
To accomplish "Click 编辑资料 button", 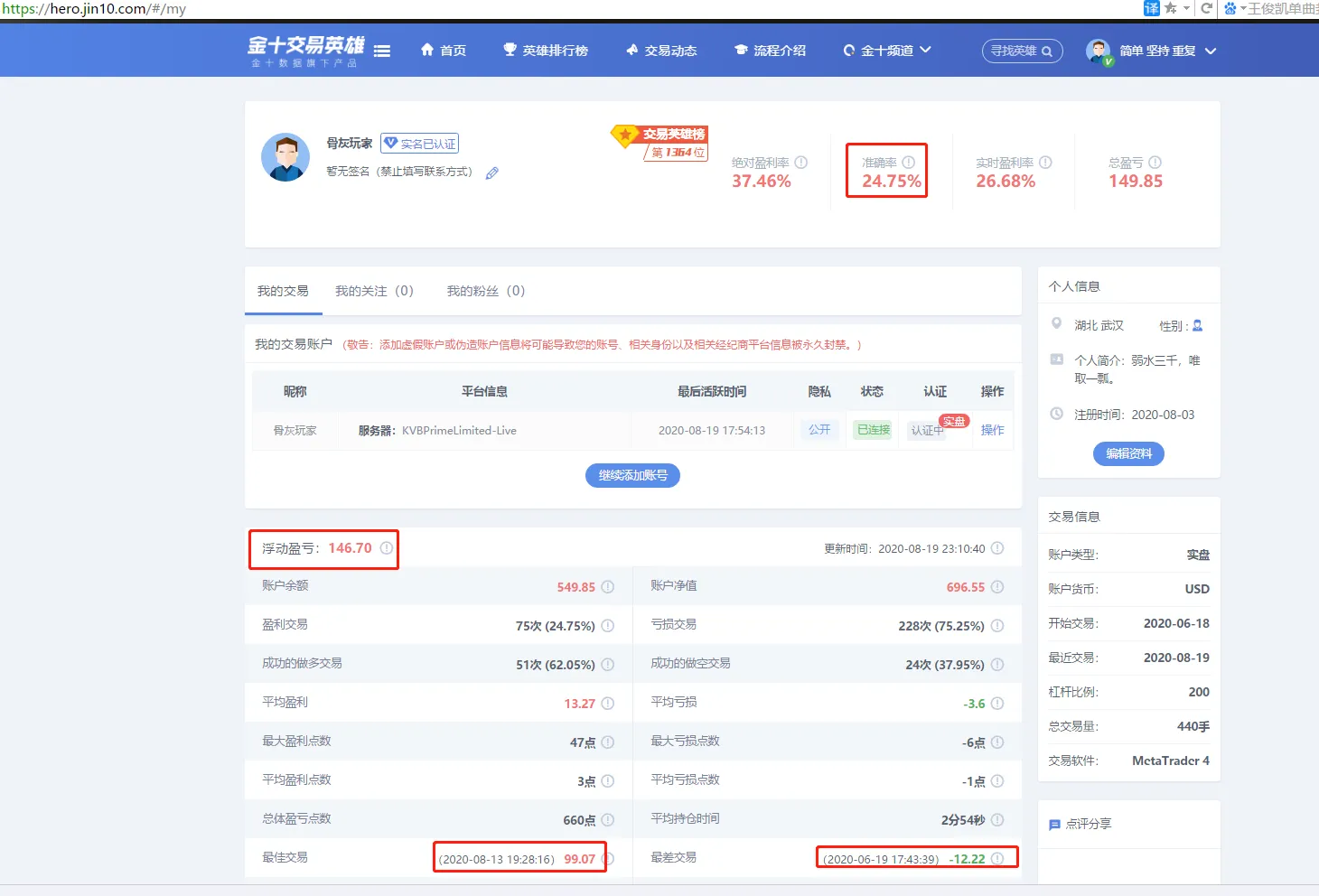I will (1128, 453).
